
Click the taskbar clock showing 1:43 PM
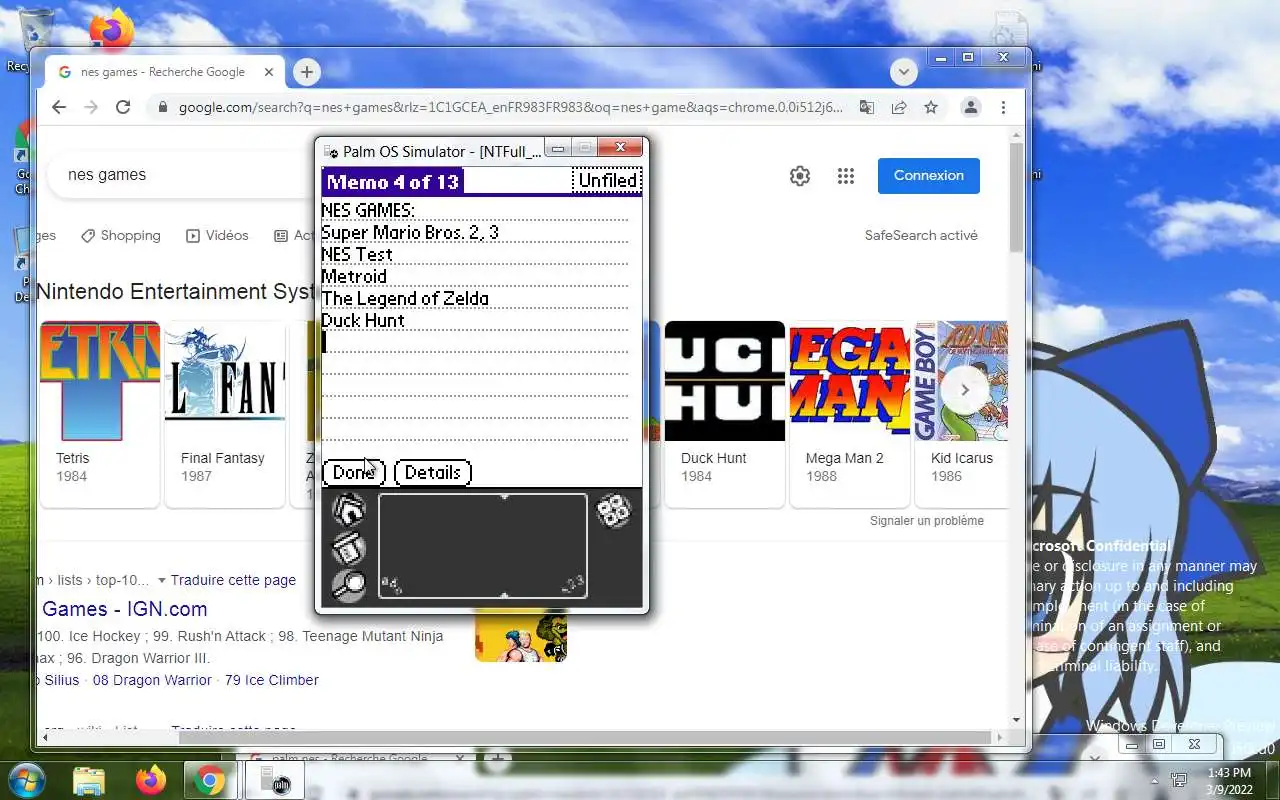click(1229, 780)
